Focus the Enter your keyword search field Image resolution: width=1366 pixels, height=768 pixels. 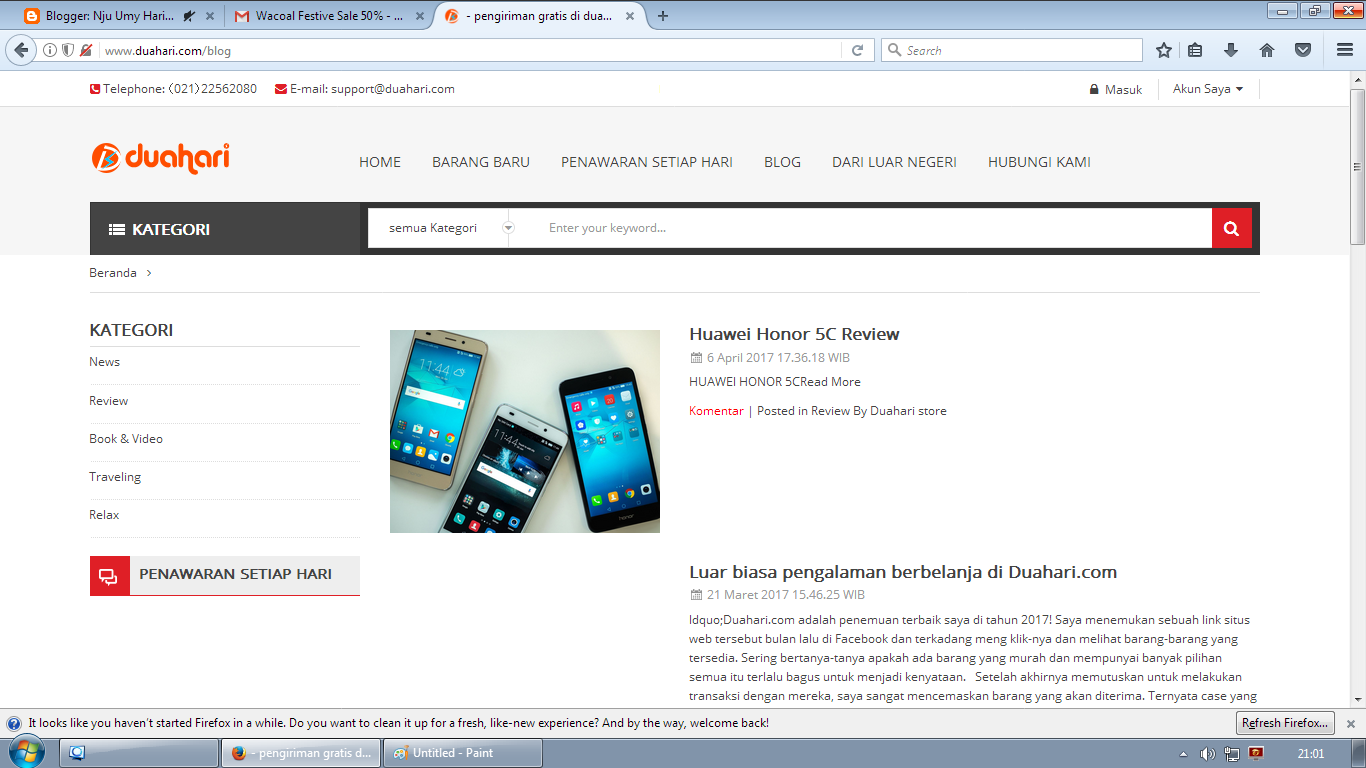[870, 228]
